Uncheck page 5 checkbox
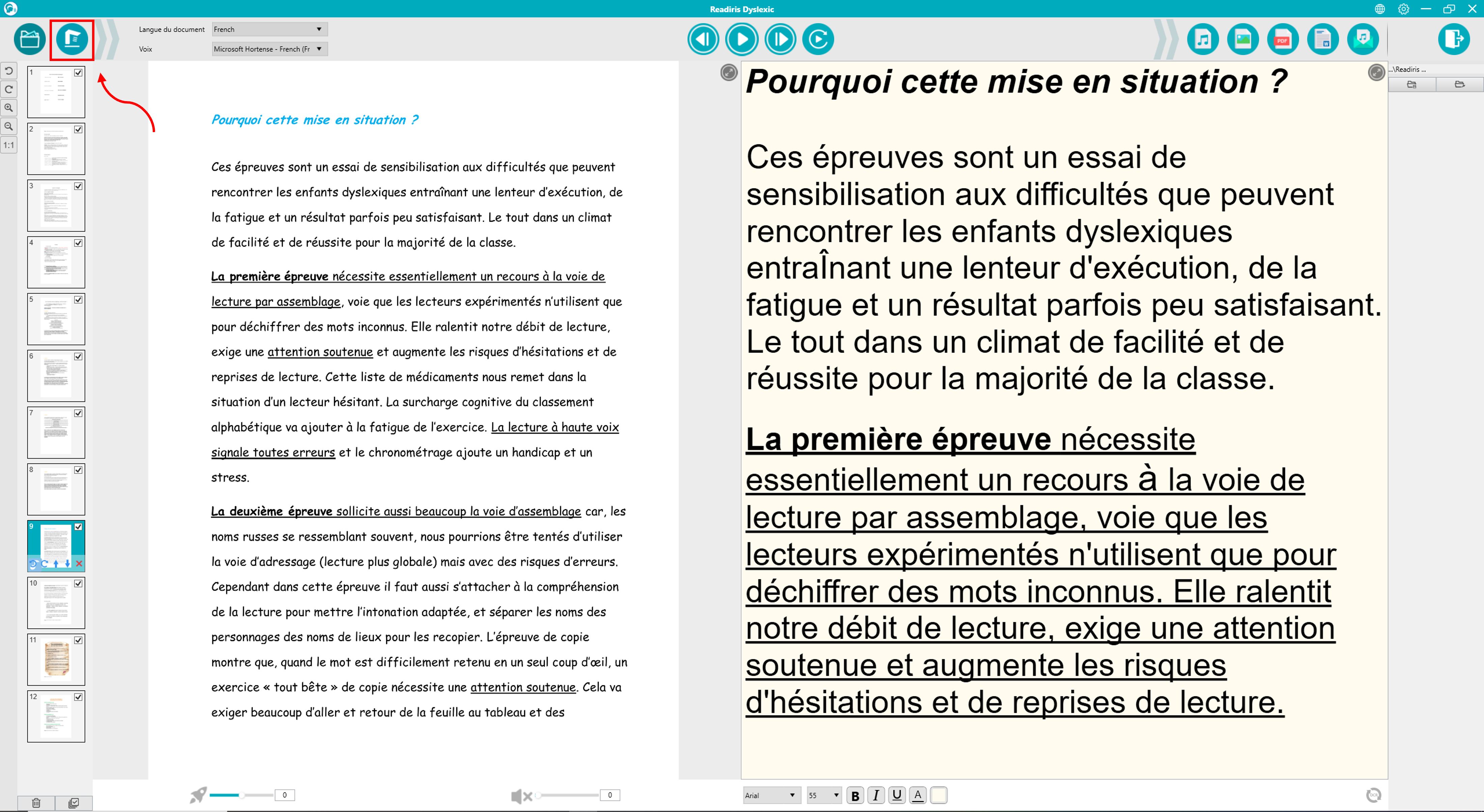The height and width of the screenshot is (812, 1484). pos(78,299)
